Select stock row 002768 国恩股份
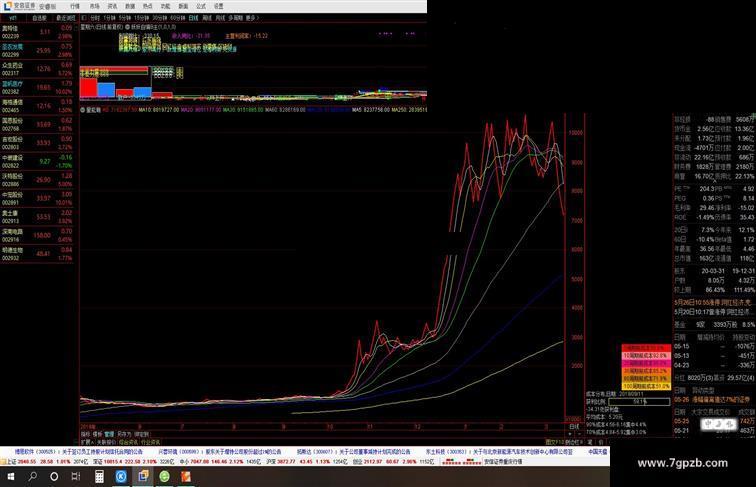 37,124
